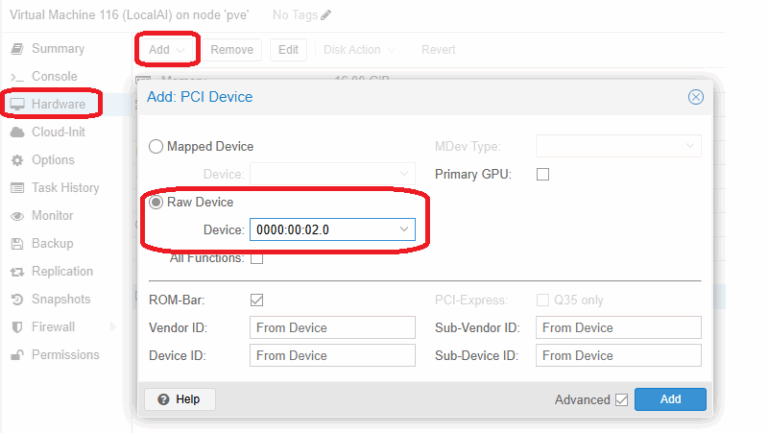Click the Vendor ID input field

332,327
